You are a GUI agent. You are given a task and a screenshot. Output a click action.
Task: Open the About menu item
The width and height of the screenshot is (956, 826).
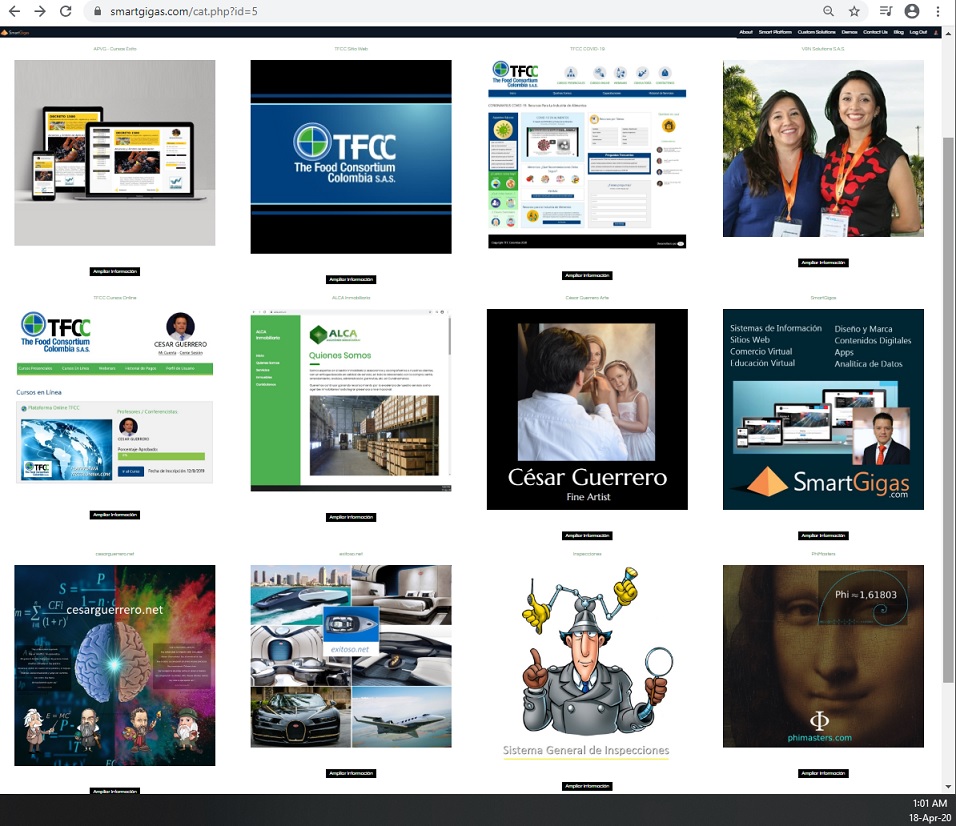(x=746, y=32)
